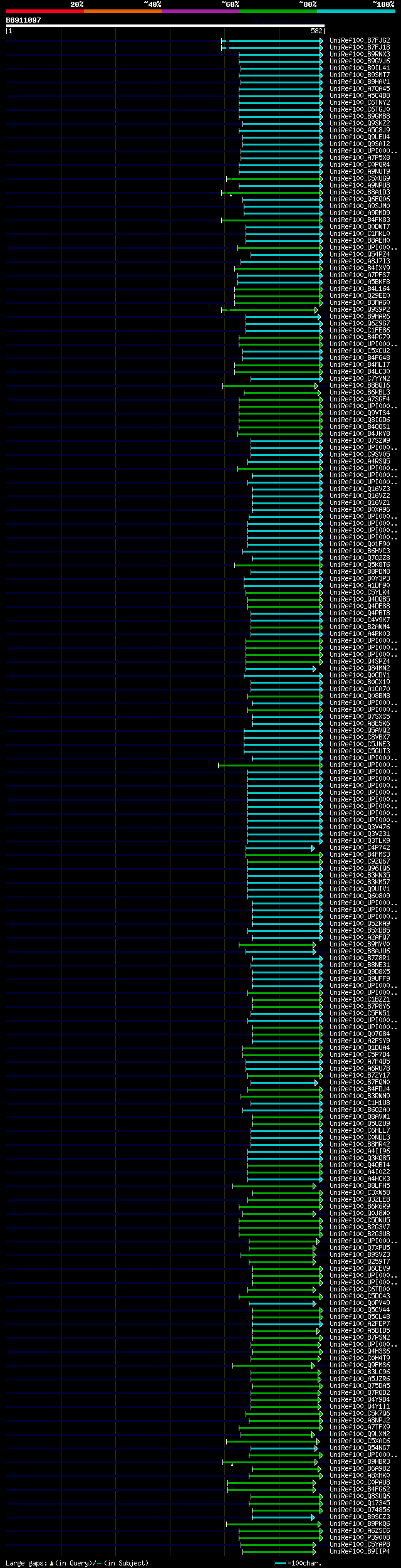The height and width of the screenshot is (1568, 401).
Task: Click UniRef100_Q75DA5 label
Action: tap(360, 1385)
